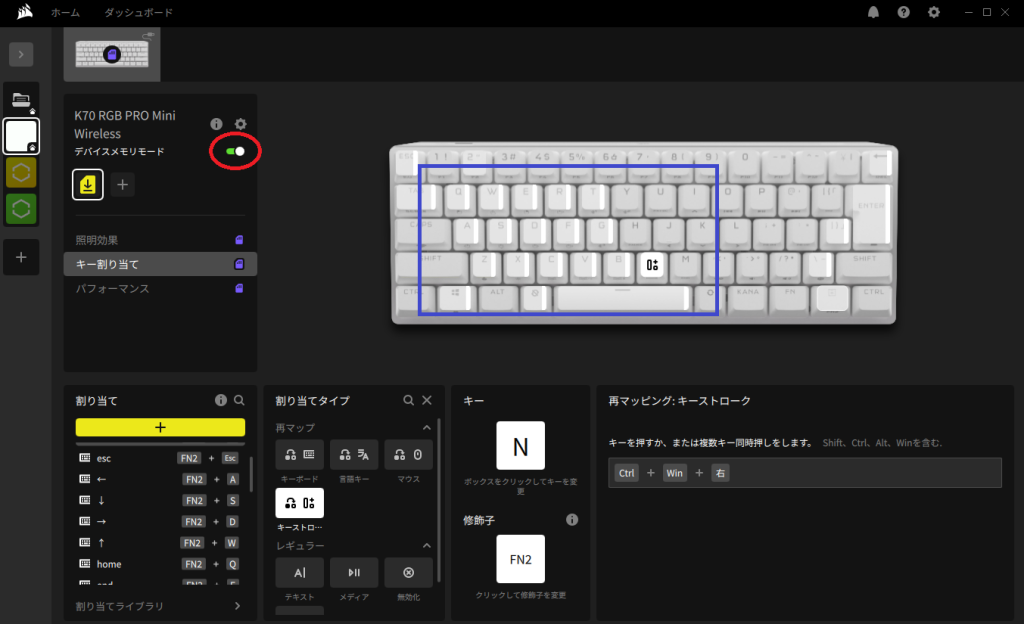1024x624 pixels.
Task: Show info for 割り当て panel
Action: pos(221,400)
